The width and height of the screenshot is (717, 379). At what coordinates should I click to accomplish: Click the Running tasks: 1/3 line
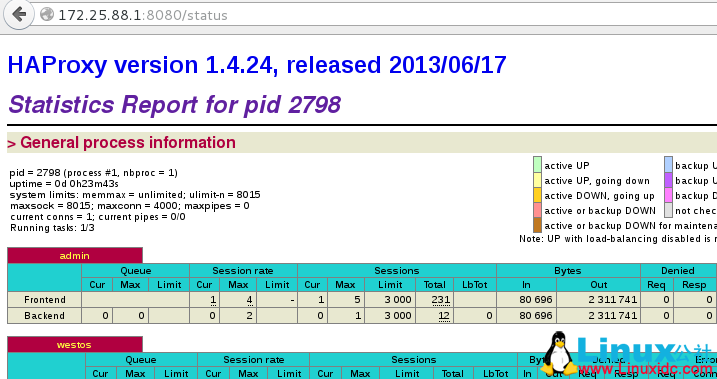point(52,228)
